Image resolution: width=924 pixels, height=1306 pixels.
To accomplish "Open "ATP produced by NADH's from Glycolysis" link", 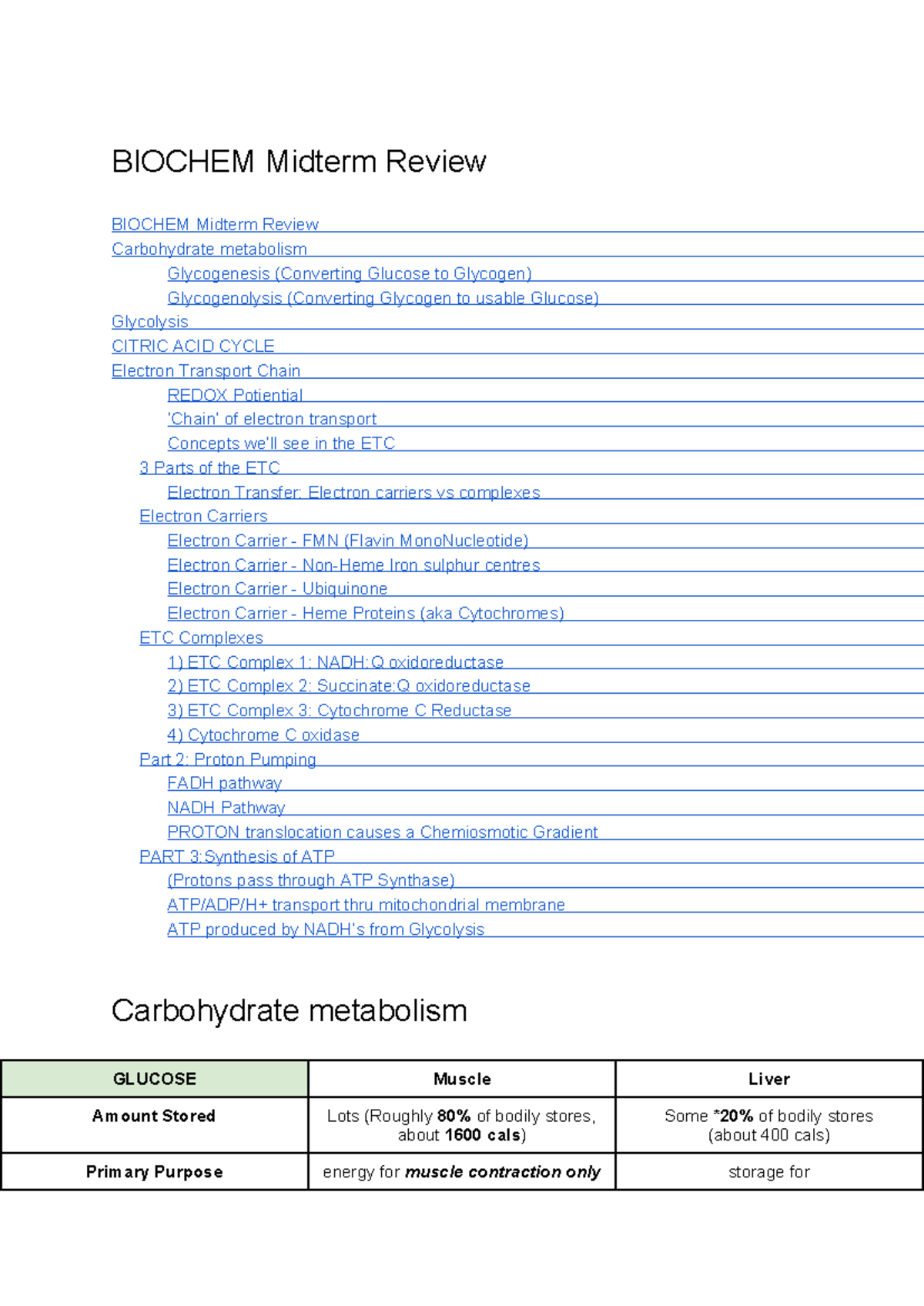I will pyautogui.click(x=326, y=929).
